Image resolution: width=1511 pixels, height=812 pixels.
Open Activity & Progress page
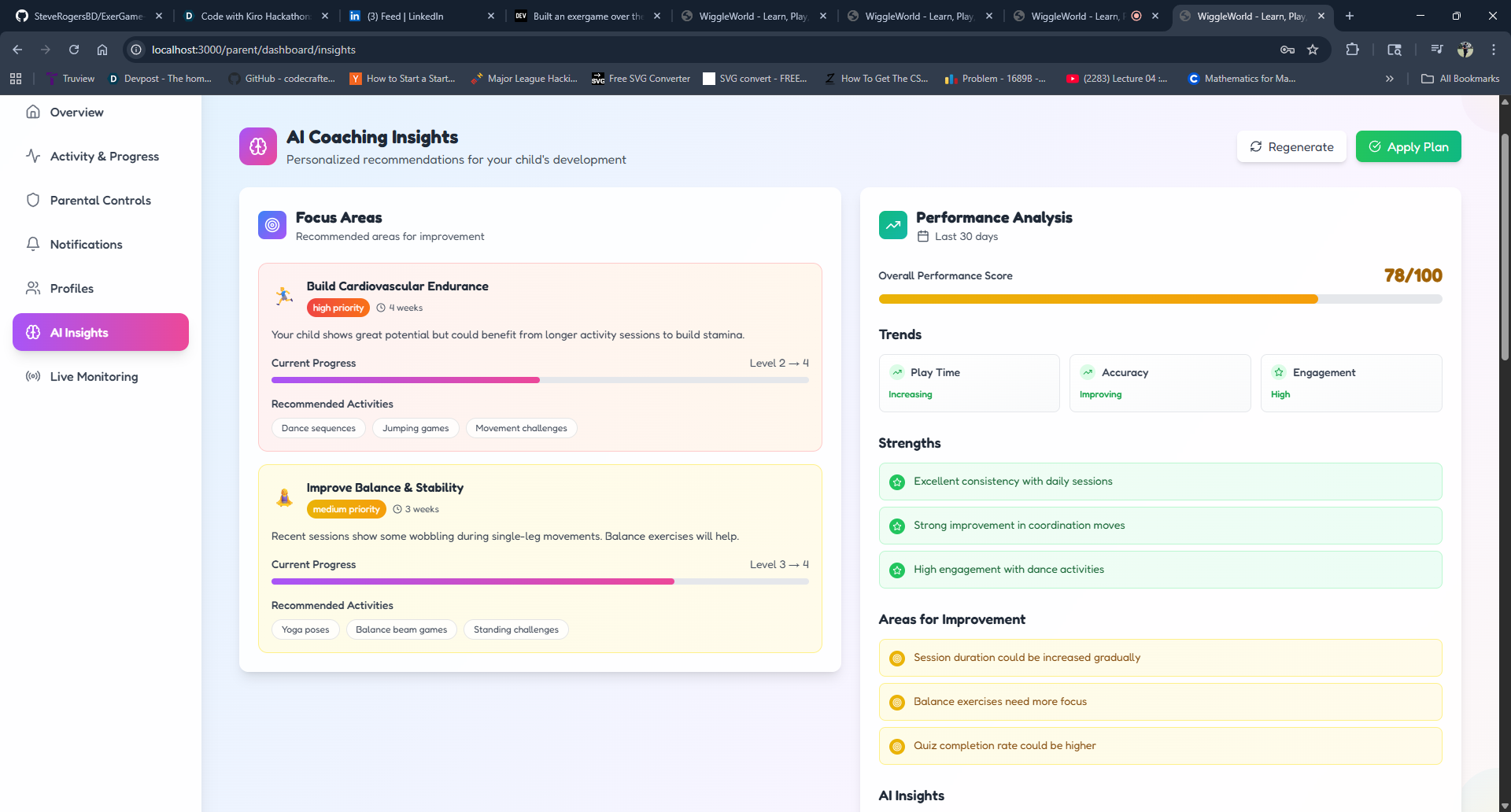101,156
